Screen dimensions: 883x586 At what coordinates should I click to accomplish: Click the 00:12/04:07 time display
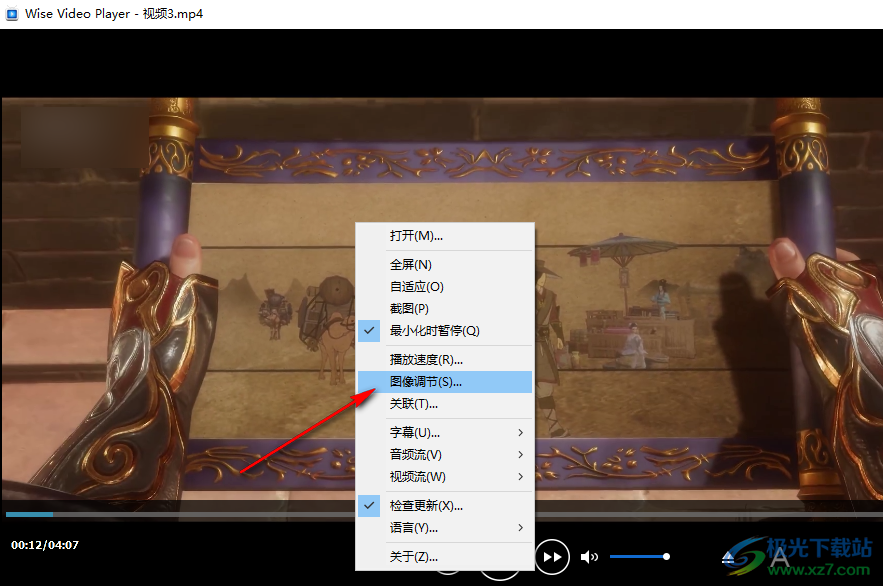(x=45, y=545)
